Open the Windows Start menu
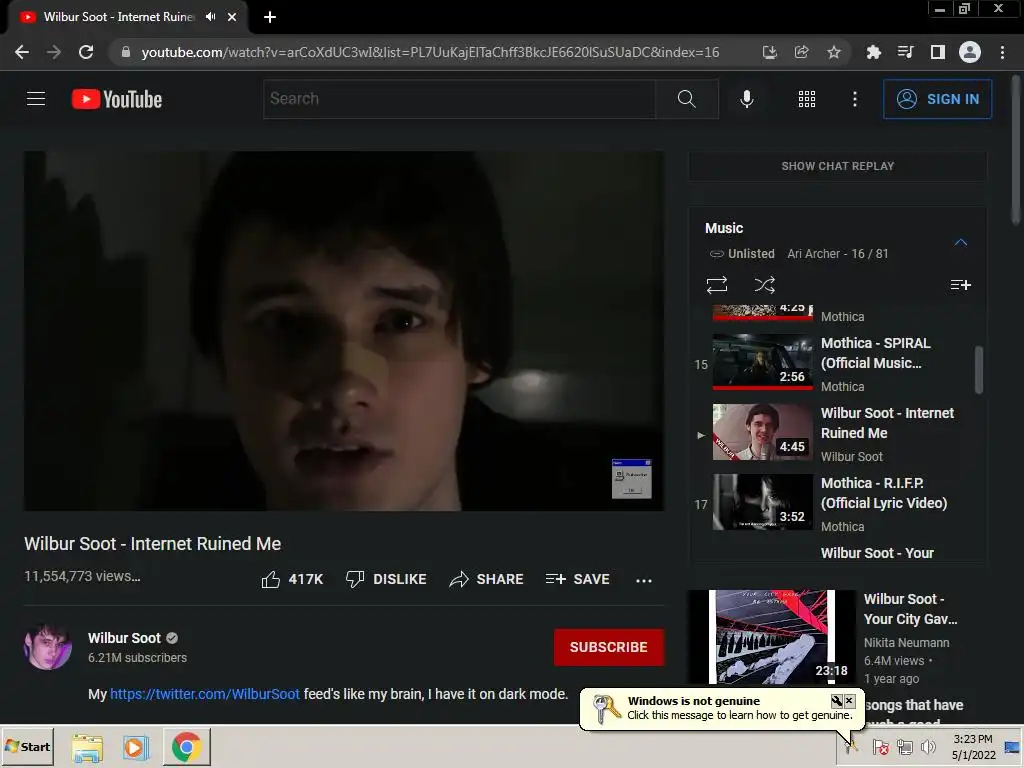The height and width of the screenshot is (768, 1024). click(27, 746)
